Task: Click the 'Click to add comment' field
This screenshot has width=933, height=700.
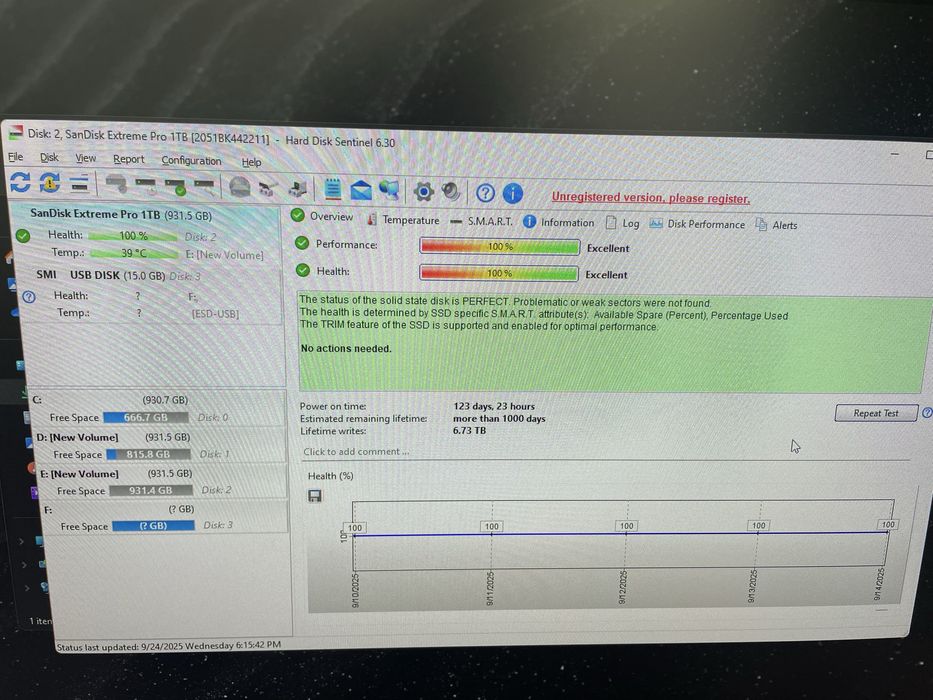Action: [356, 451]
